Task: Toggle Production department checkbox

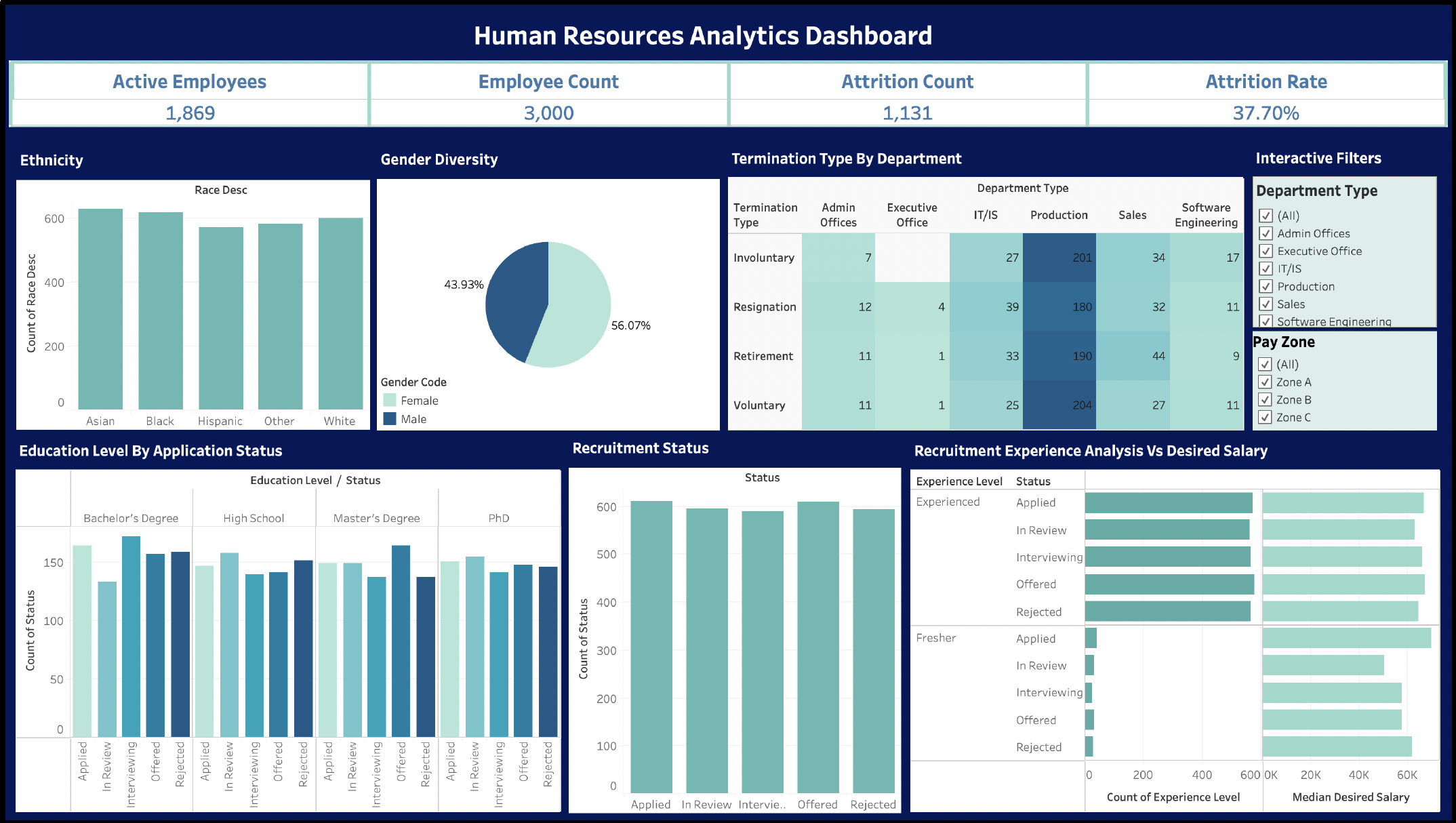Action: (1266, 286)
